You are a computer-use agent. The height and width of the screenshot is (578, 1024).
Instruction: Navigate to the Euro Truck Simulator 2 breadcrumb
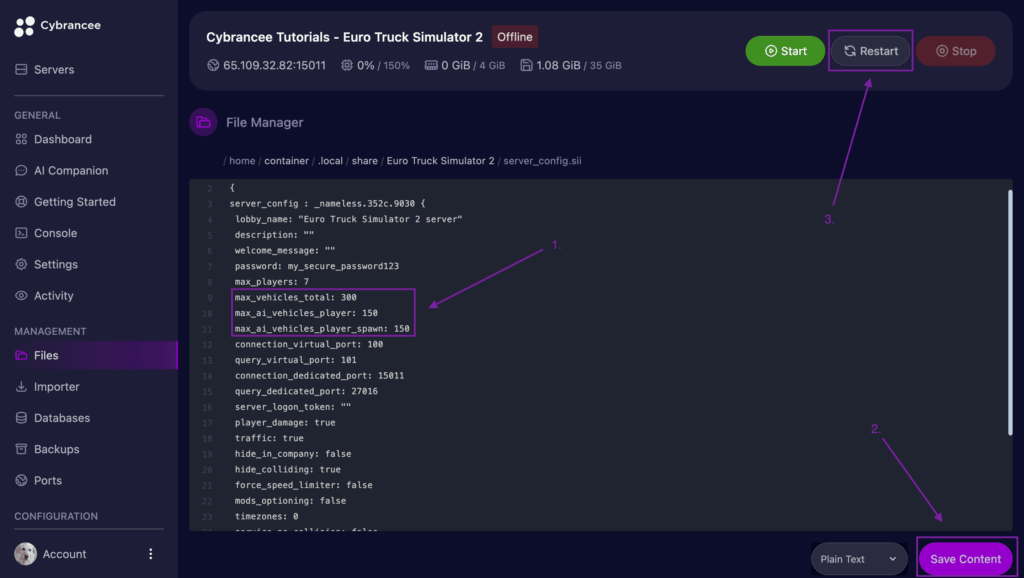(x=440, y=160)
